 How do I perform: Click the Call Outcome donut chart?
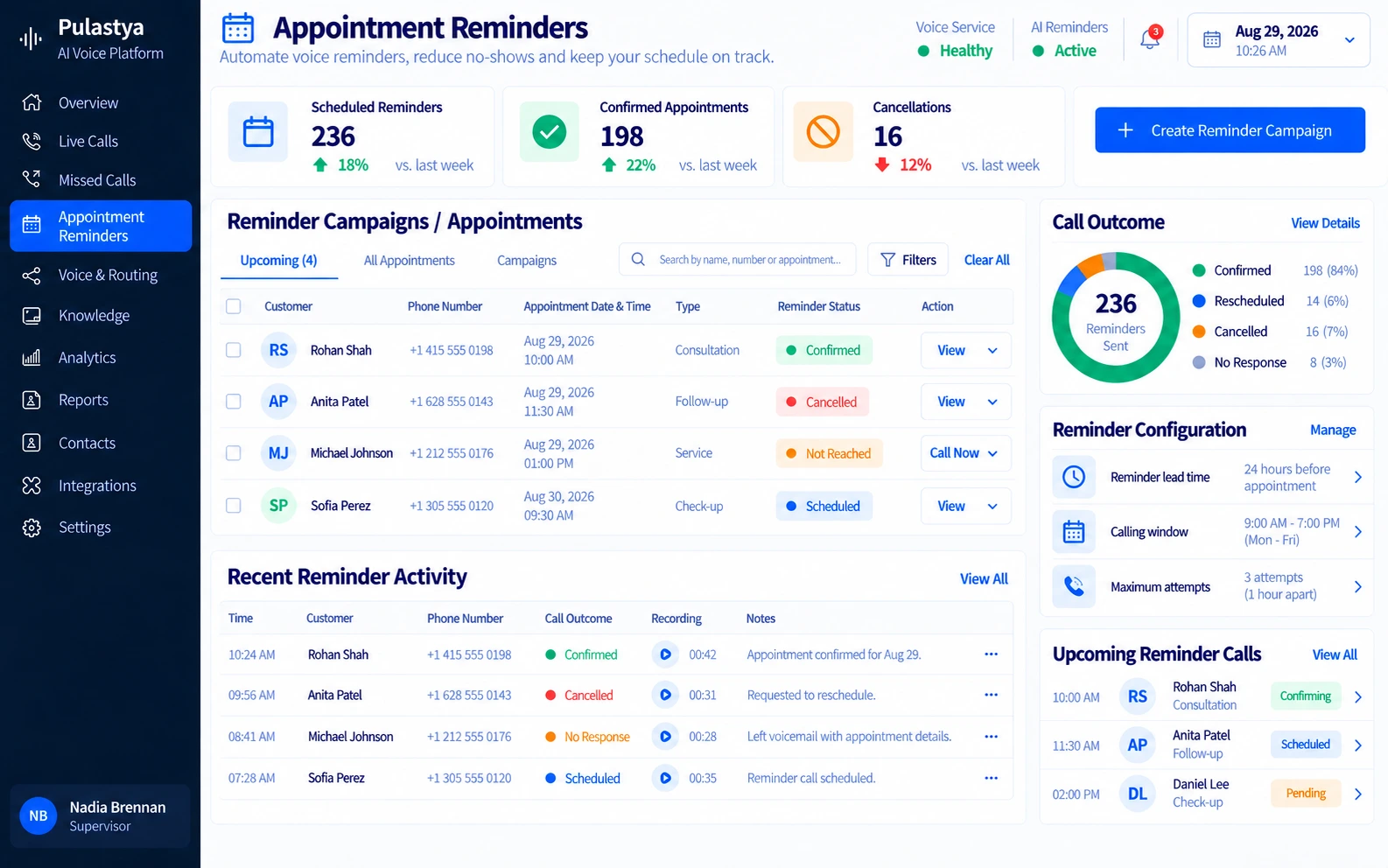(x=1116, y=318)
